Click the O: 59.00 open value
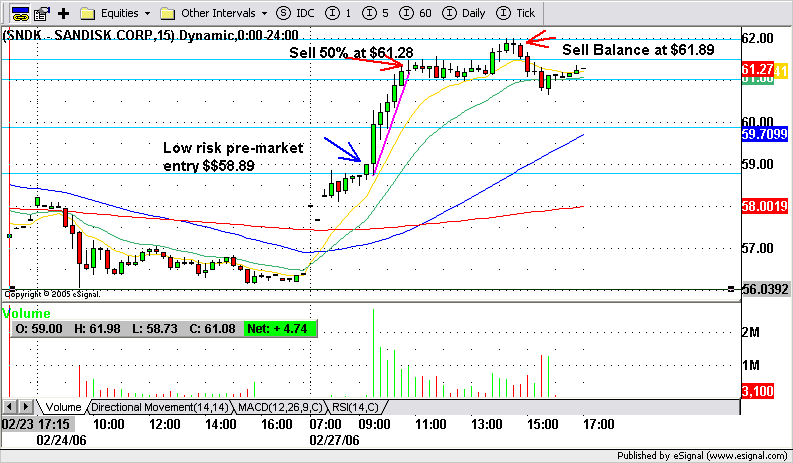This screenshot has width=793, height=463. (39, 329)
